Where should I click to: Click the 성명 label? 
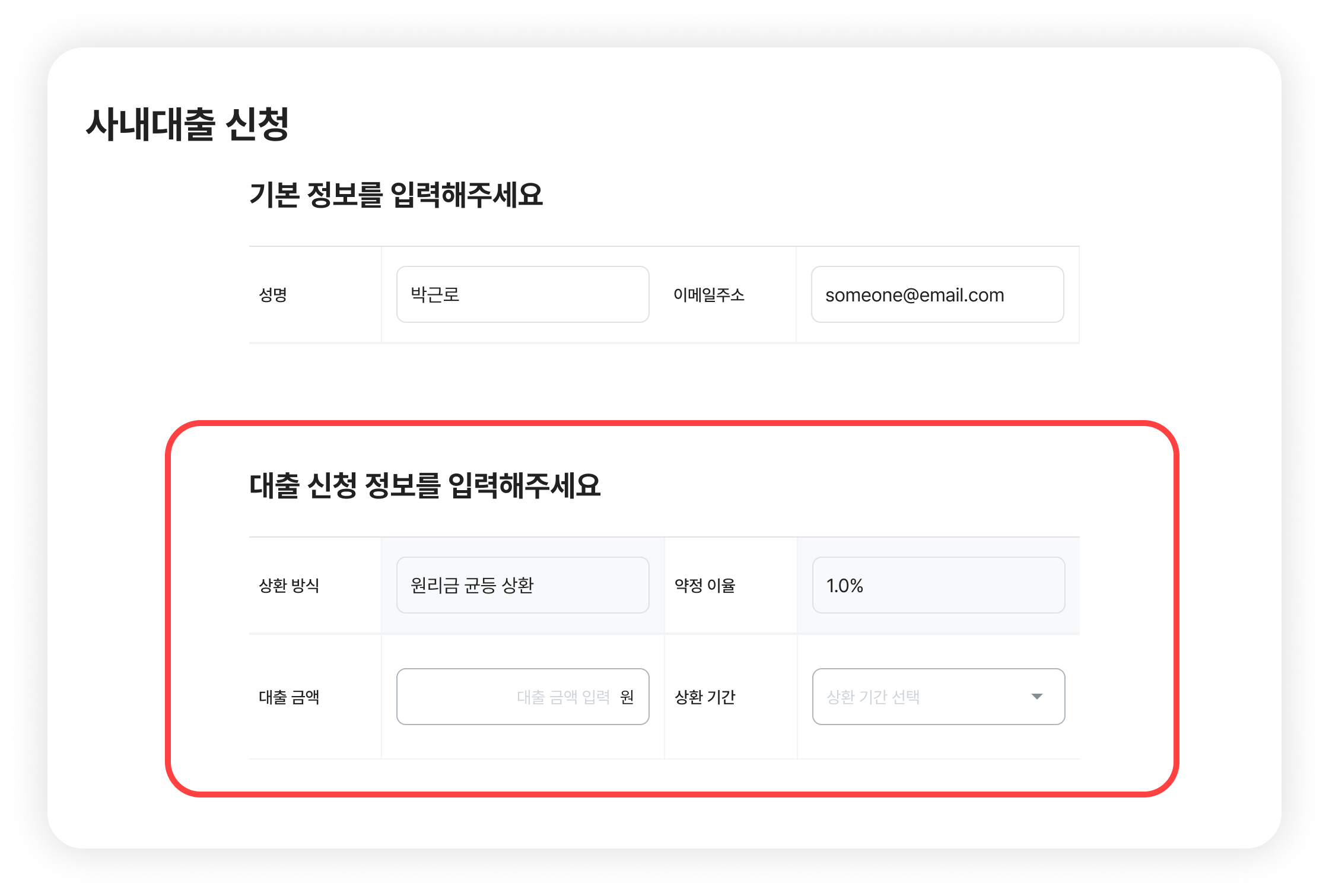(x=273, y=295)
